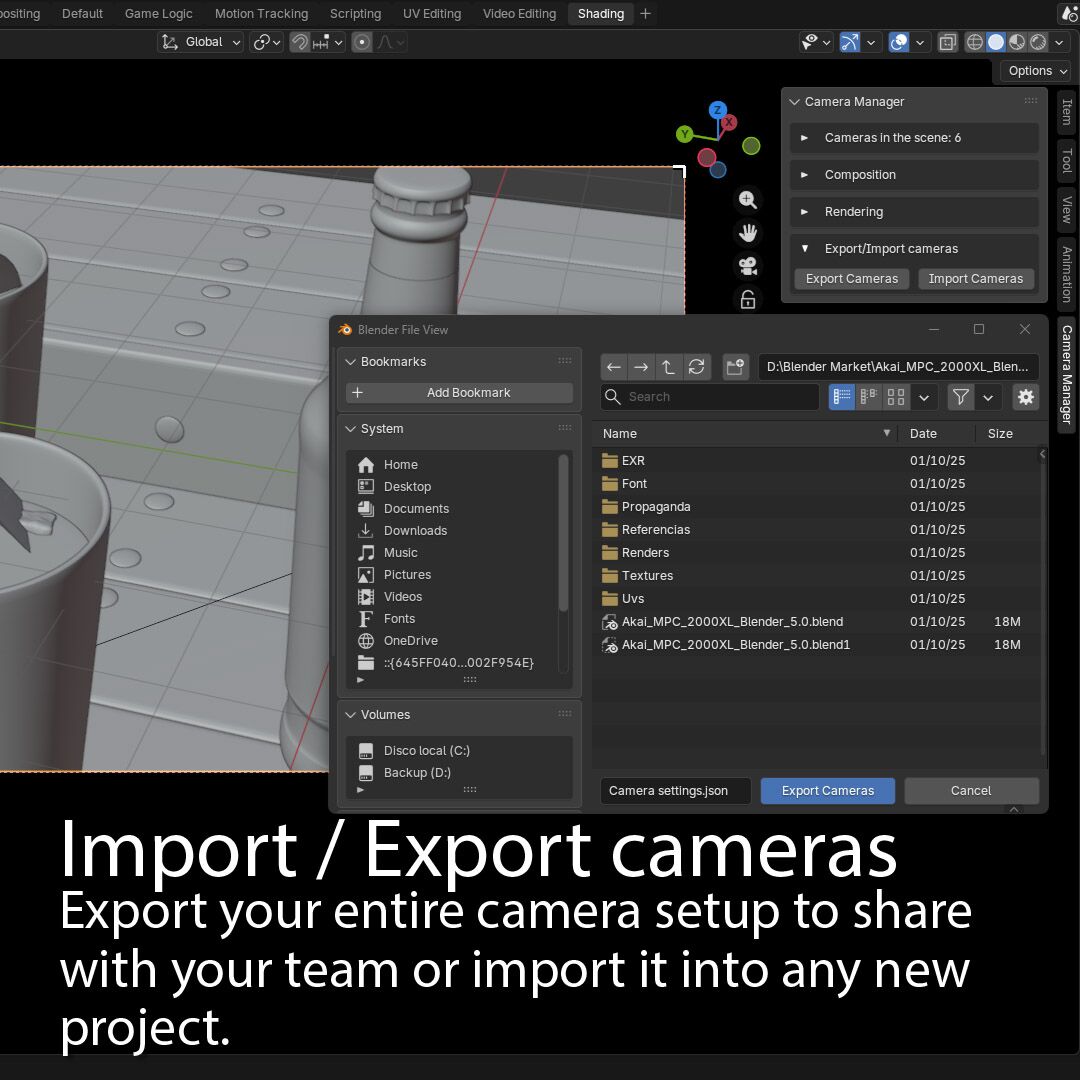Viewport: 1080px width, 1080px height.
Task: Toggle camera view icon in viewport
Action: coord(747,266)
